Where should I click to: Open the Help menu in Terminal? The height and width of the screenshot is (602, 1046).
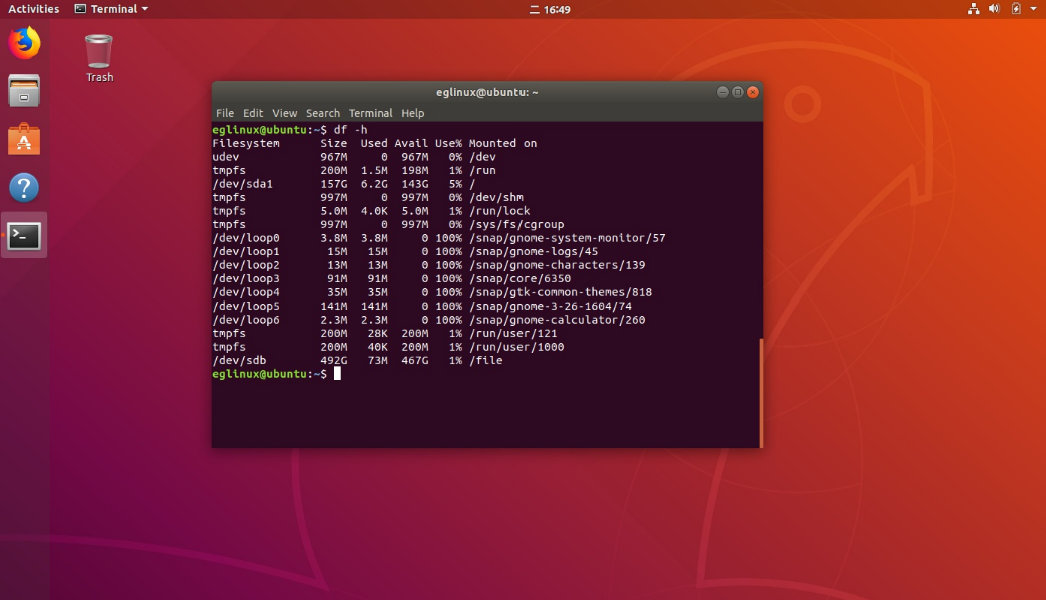413,113
